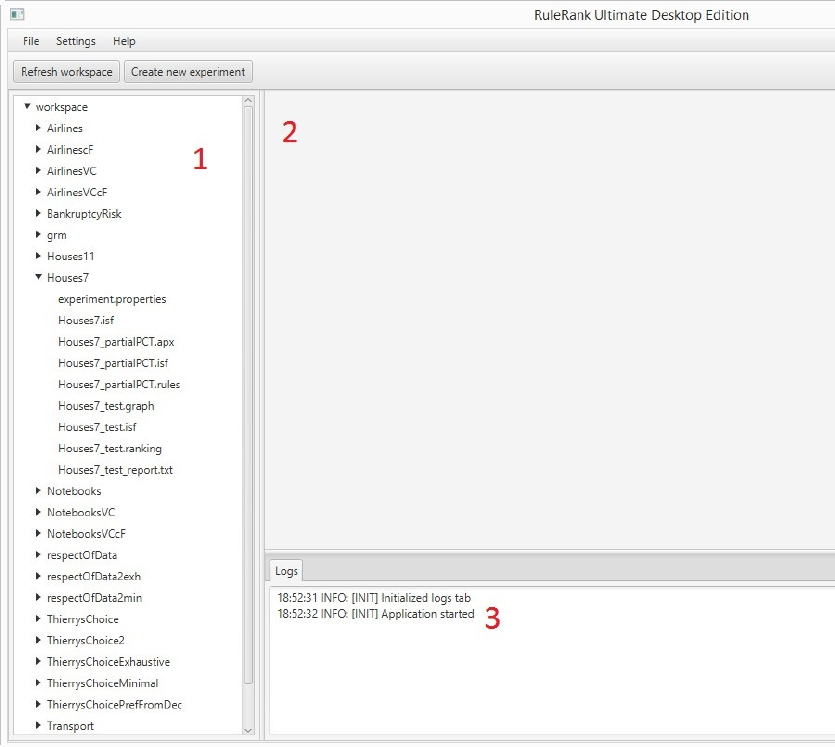Image resolution: width=835 pixels, height=747 pixels.
Task: Click the tree scrollbar up arrow
Action: tap(248, 101)
